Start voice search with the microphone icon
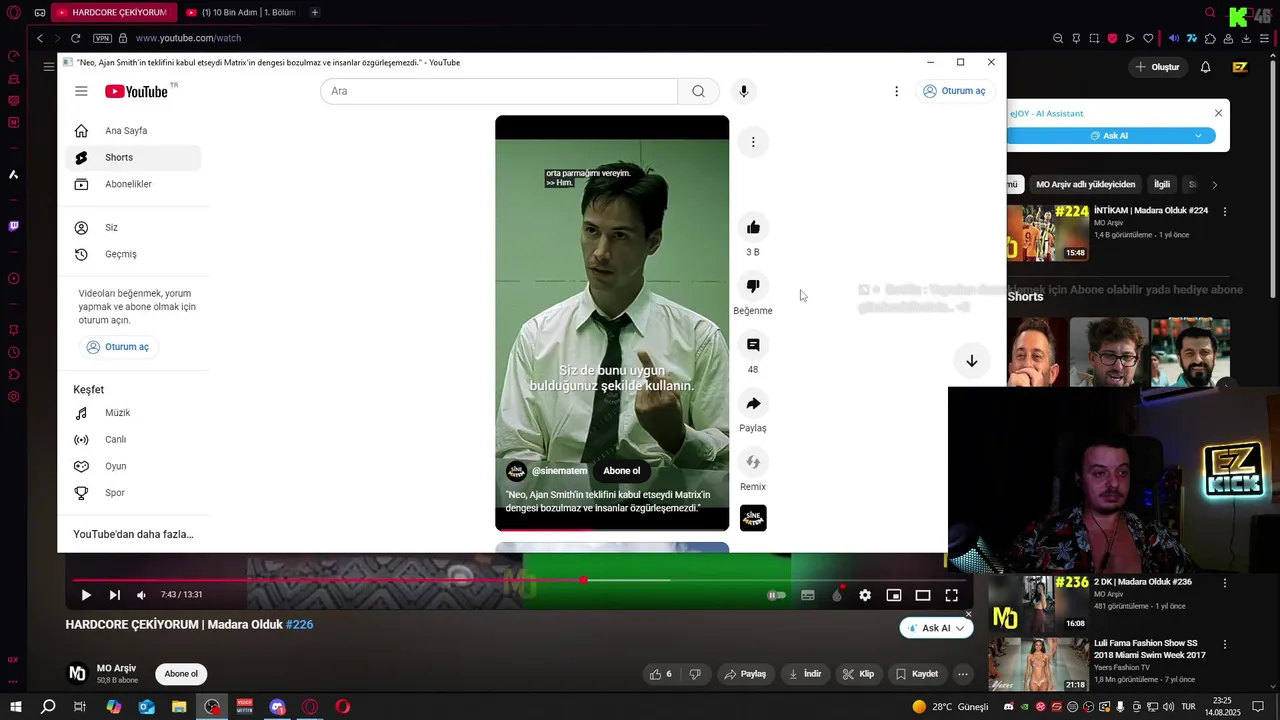This screenshot has height=720, width=1280. point(743,91)
